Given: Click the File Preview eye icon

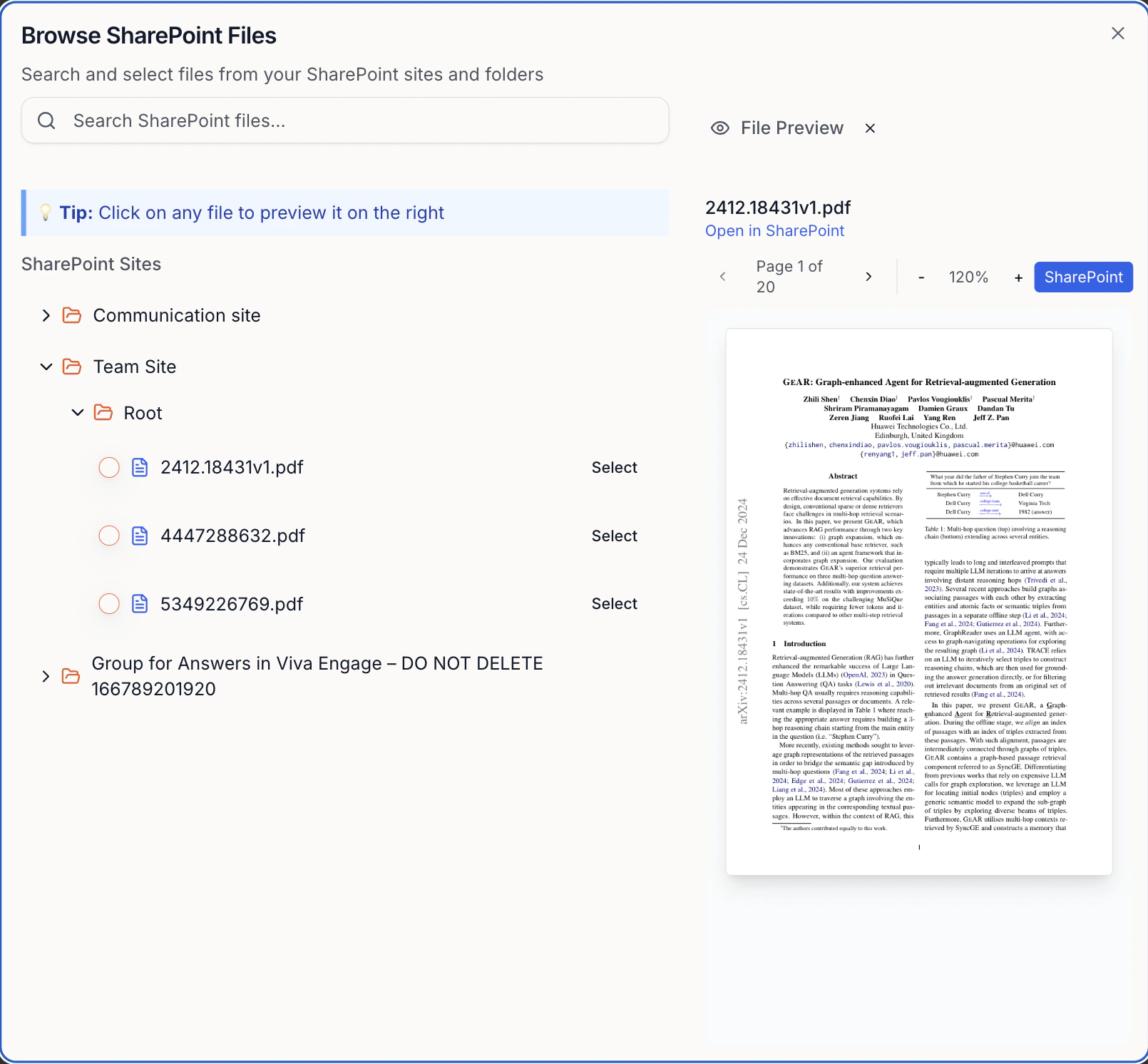Looking at the screenshot, I should pyautogui.click(x=720, y=128).
